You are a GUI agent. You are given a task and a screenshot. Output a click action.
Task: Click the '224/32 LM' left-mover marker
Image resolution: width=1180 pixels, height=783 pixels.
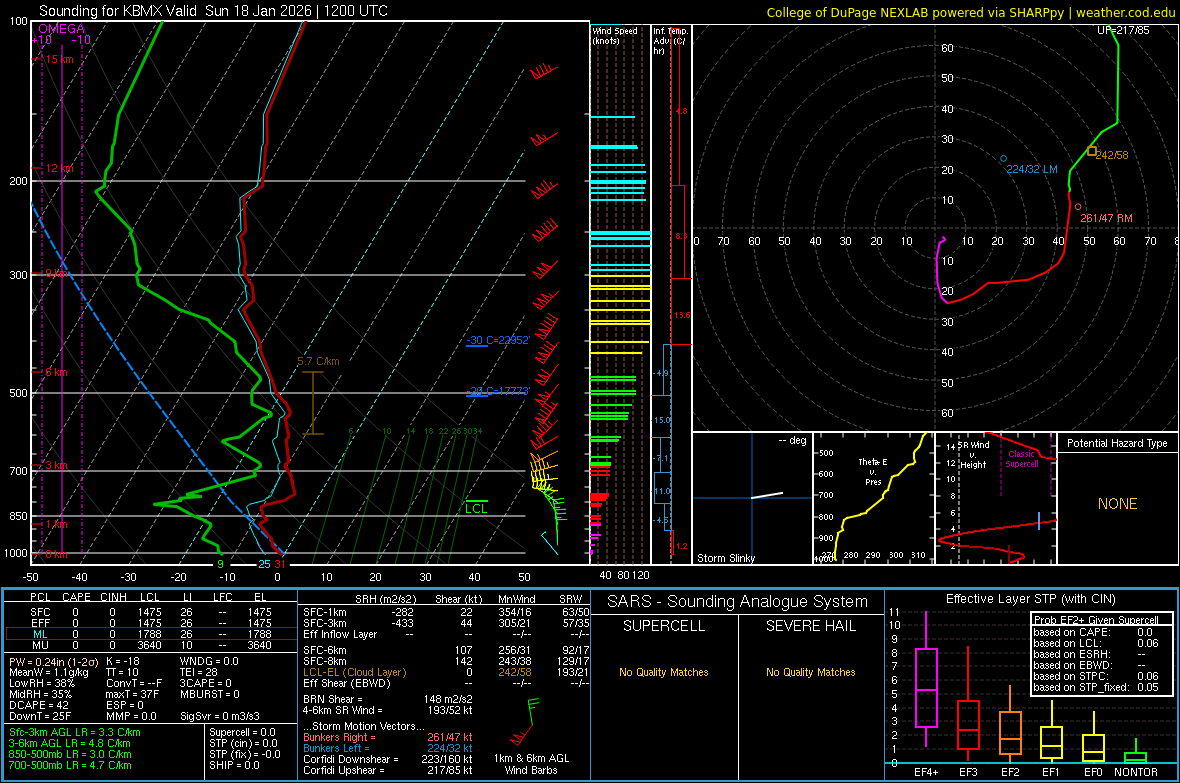1032,169
